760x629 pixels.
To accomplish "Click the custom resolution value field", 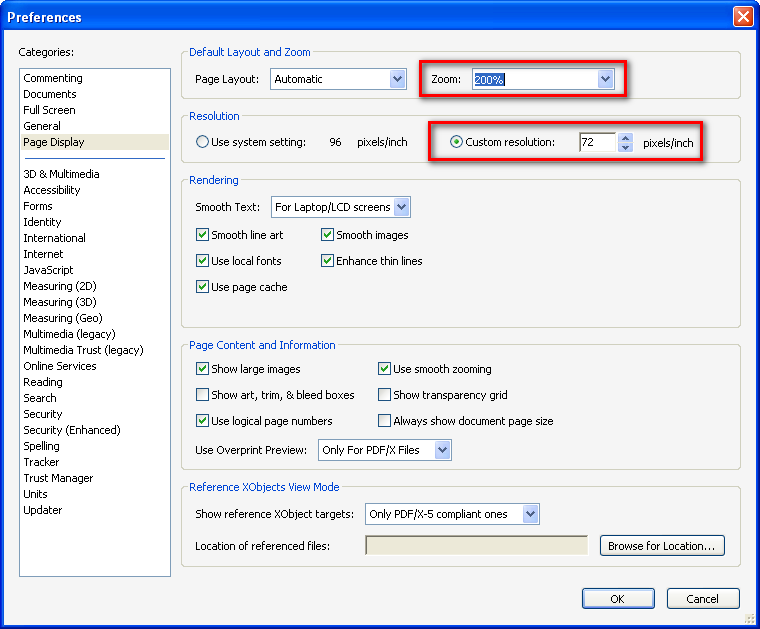I will point(596,143).
